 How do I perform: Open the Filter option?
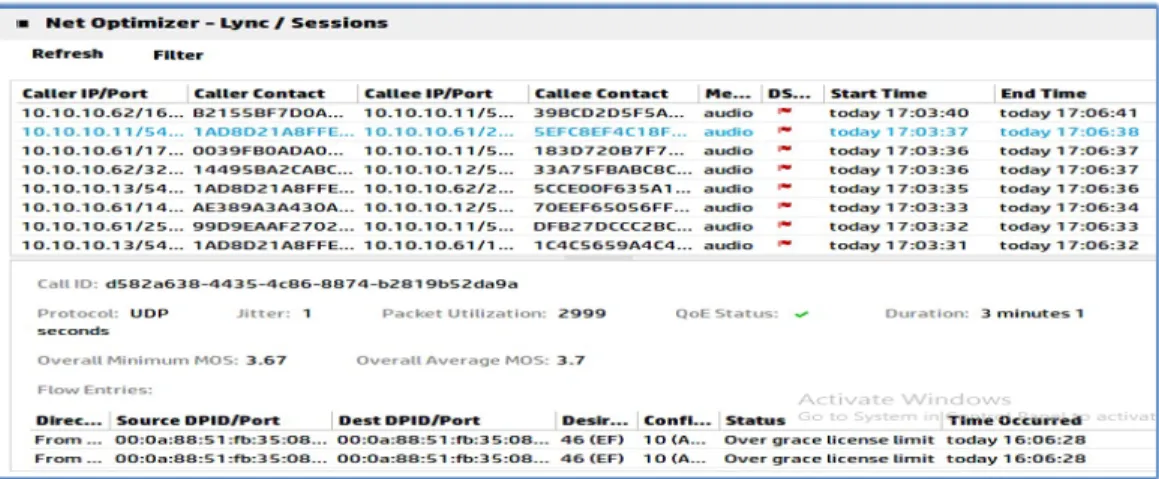click(x=178, y=55)
